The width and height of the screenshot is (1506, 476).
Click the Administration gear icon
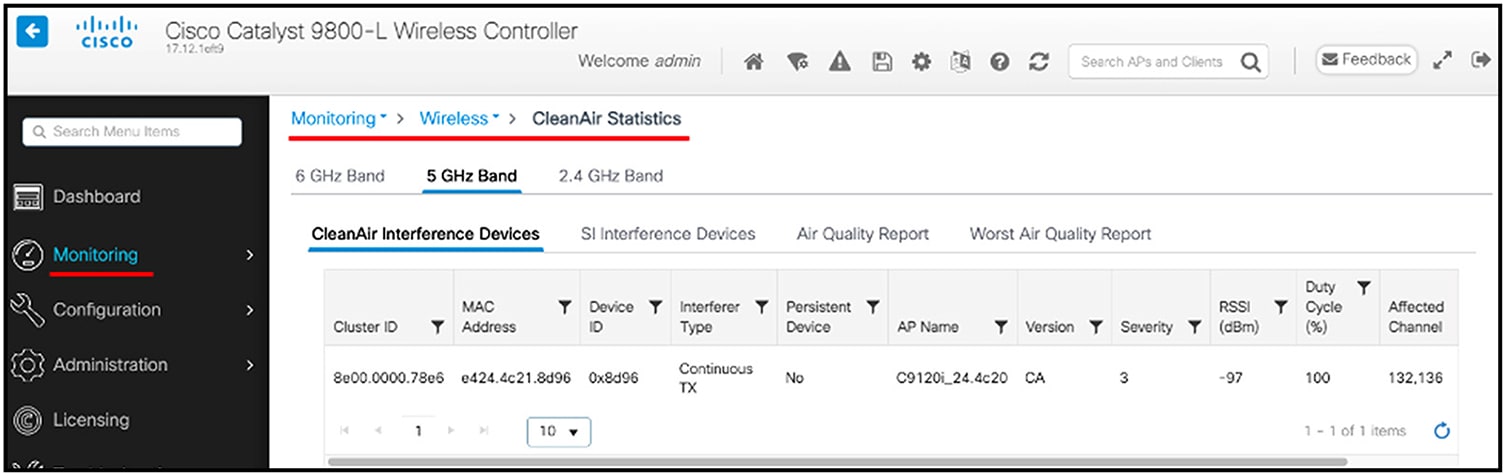(x=26, y=365)
